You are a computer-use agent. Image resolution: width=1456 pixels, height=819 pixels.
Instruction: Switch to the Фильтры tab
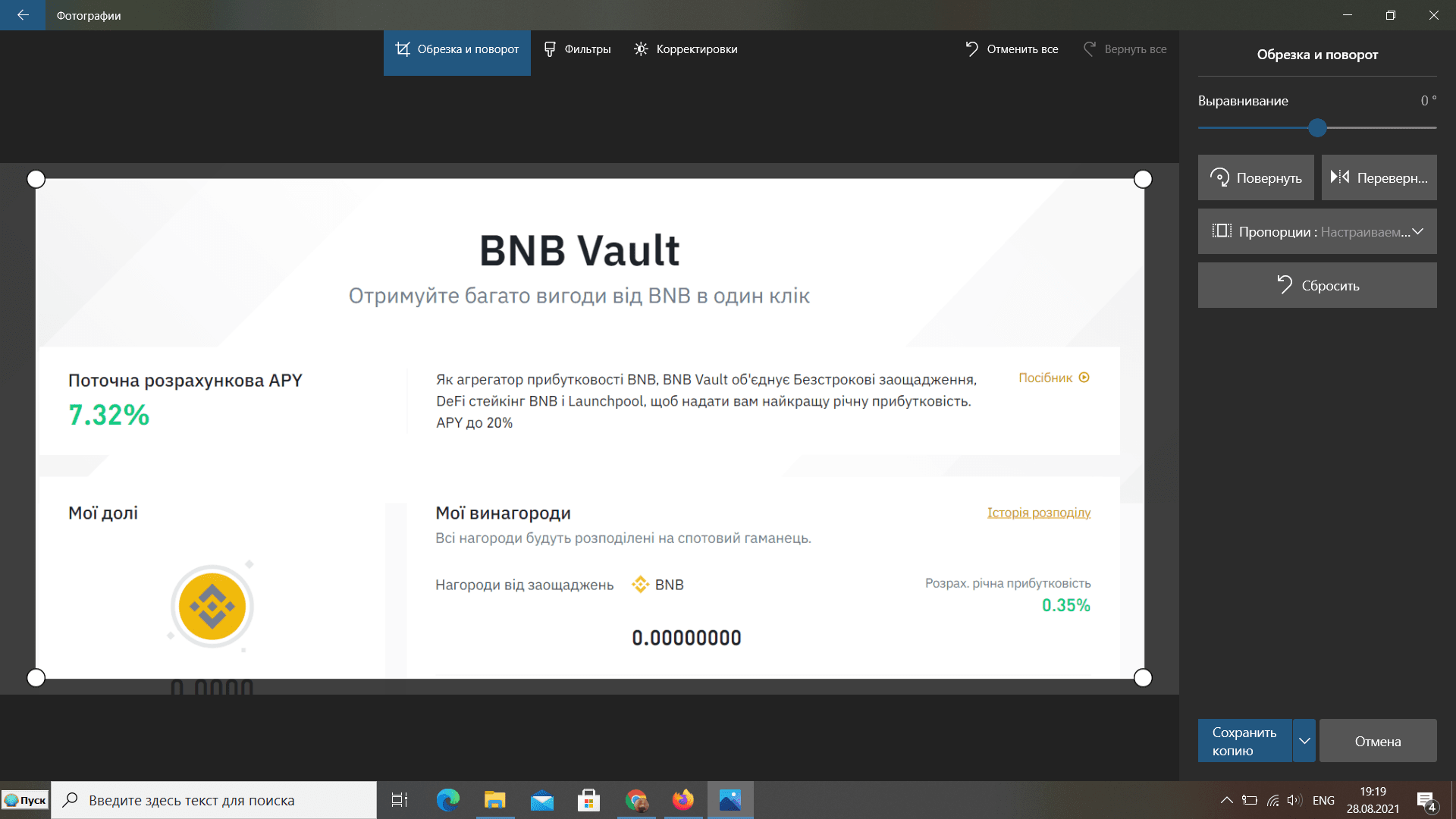pos(578,49)
